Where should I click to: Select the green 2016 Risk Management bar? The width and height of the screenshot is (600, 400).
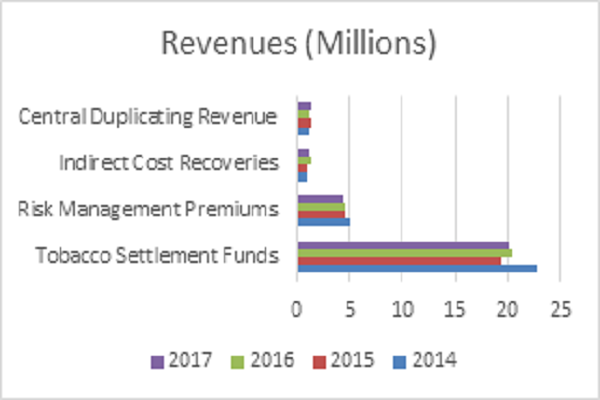coord(321,207)
